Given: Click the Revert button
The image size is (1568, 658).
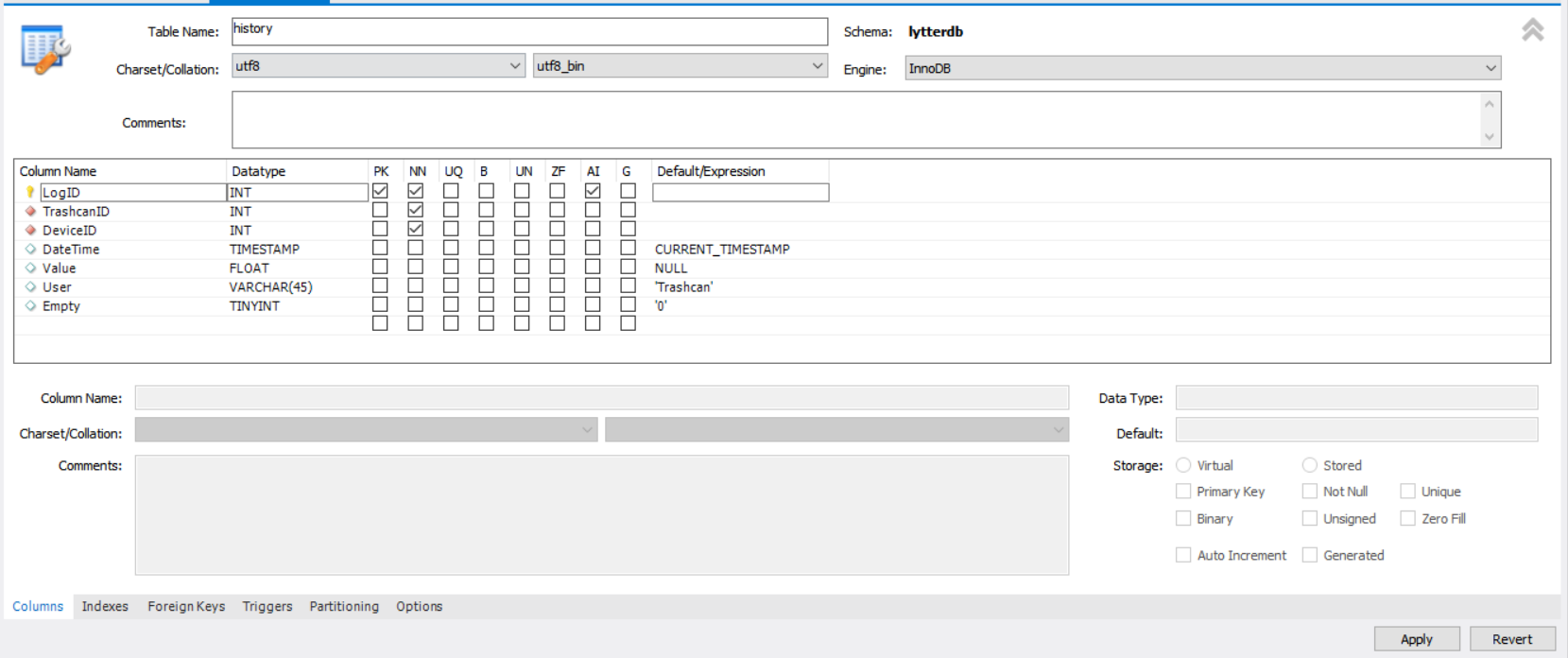Looking at the screenshot, I should (x=1511, y=639).
